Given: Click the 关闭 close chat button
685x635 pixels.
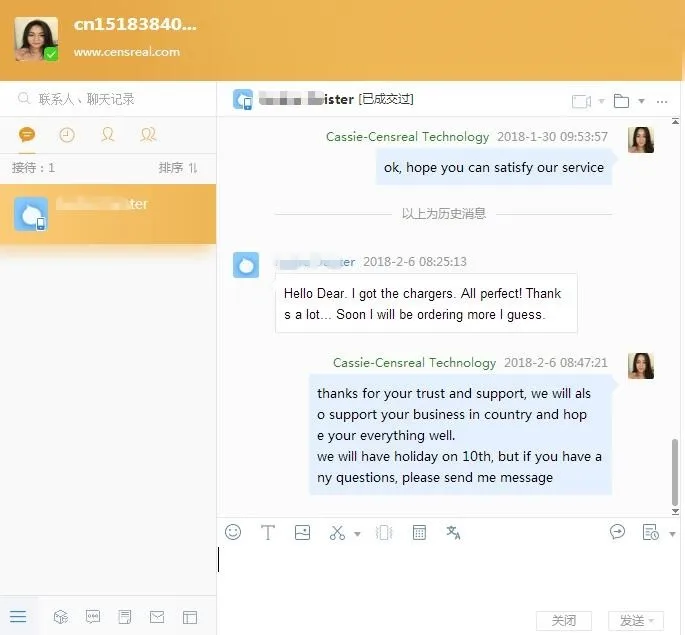Looking at the screenshot, I should click(564, 620).
